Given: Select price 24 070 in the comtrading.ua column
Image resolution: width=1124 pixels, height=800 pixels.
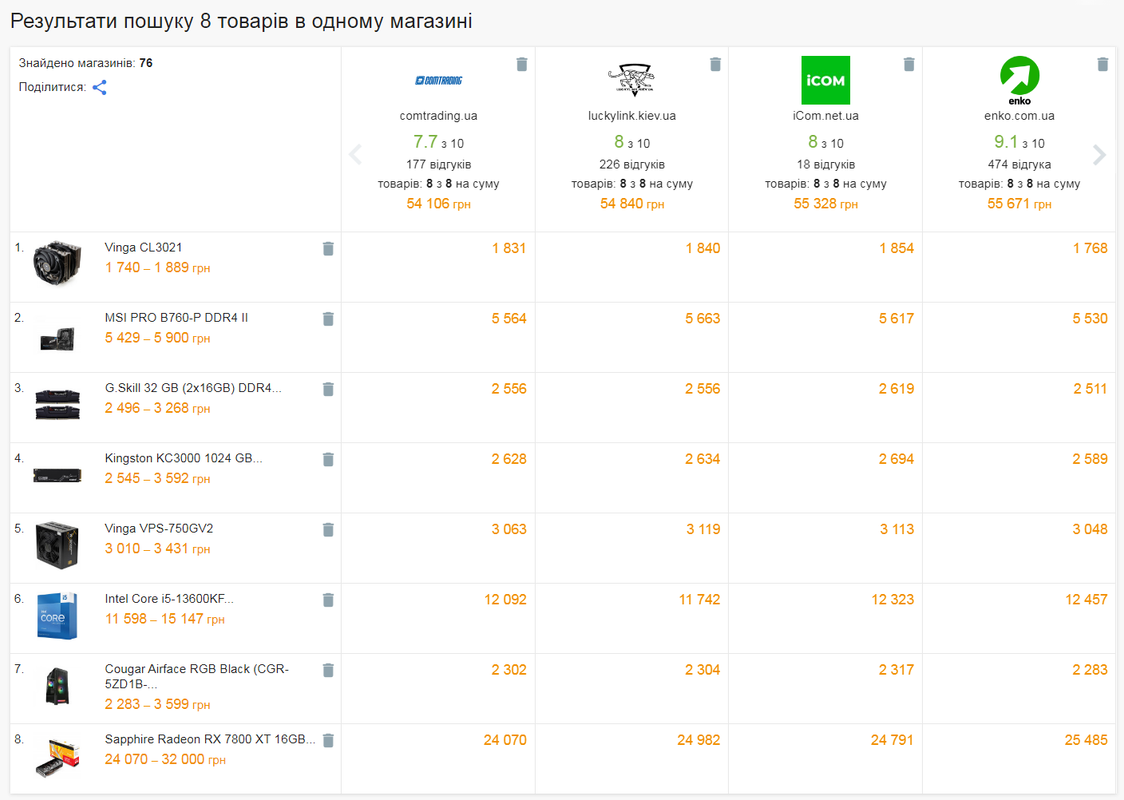Looking at the screenshot, I should click(505, 740).
